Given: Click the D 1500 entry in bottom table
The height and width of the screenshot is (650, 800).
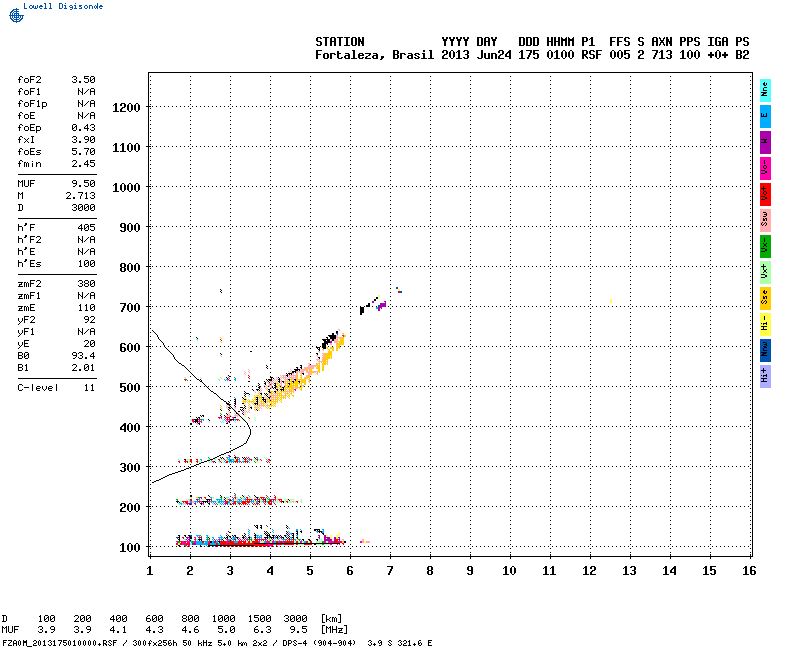Looking at the screenshot, I should (x=259, y=619).
